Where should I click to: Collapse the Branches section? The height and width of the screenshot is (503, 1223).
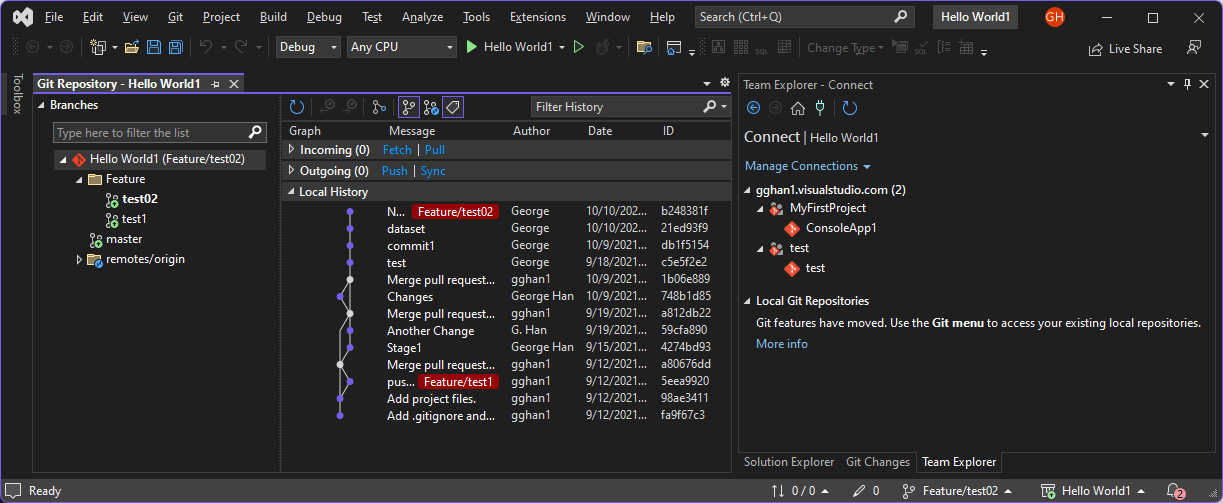[42, 105]
